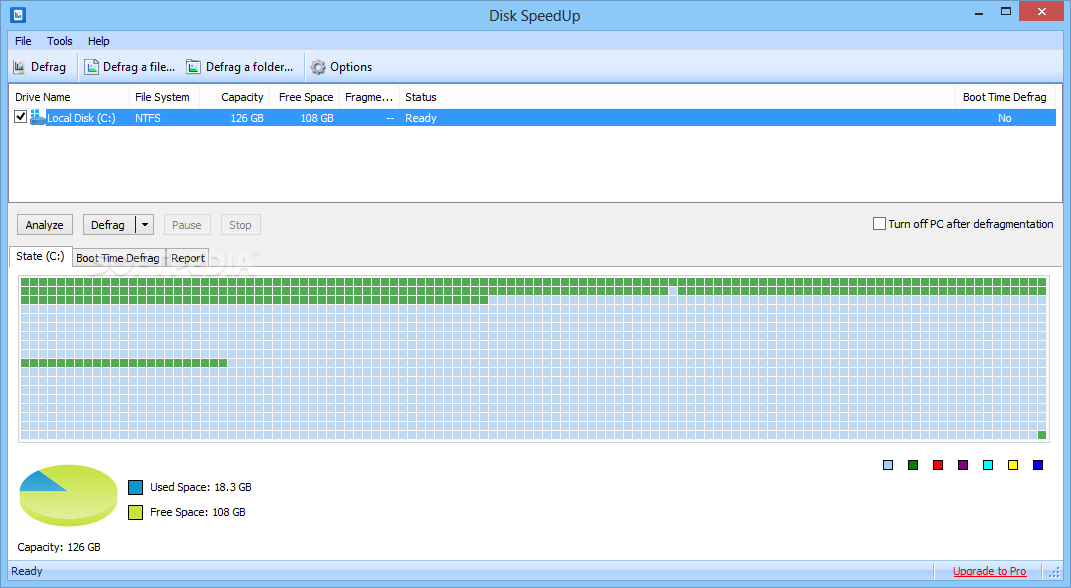Click the Disk SpeedUp app icon in title bar
The image size is (1071, 588).
pyautogui.click(x=18, y=14)
